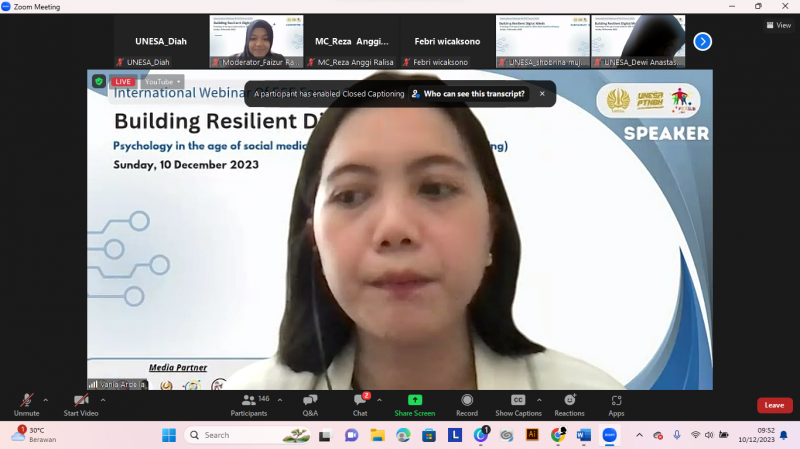Unmute the microphone

[x=26, y=406]
